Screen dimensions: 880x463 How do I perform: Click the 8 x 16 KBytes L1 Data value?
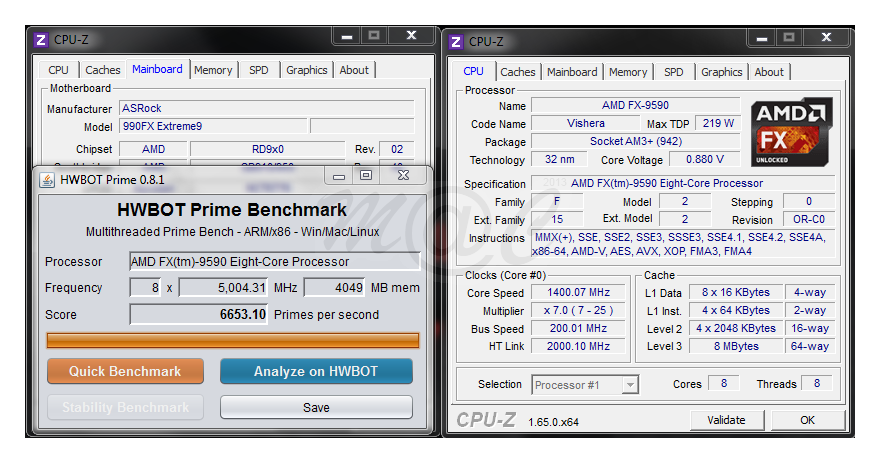coord(736,292)
